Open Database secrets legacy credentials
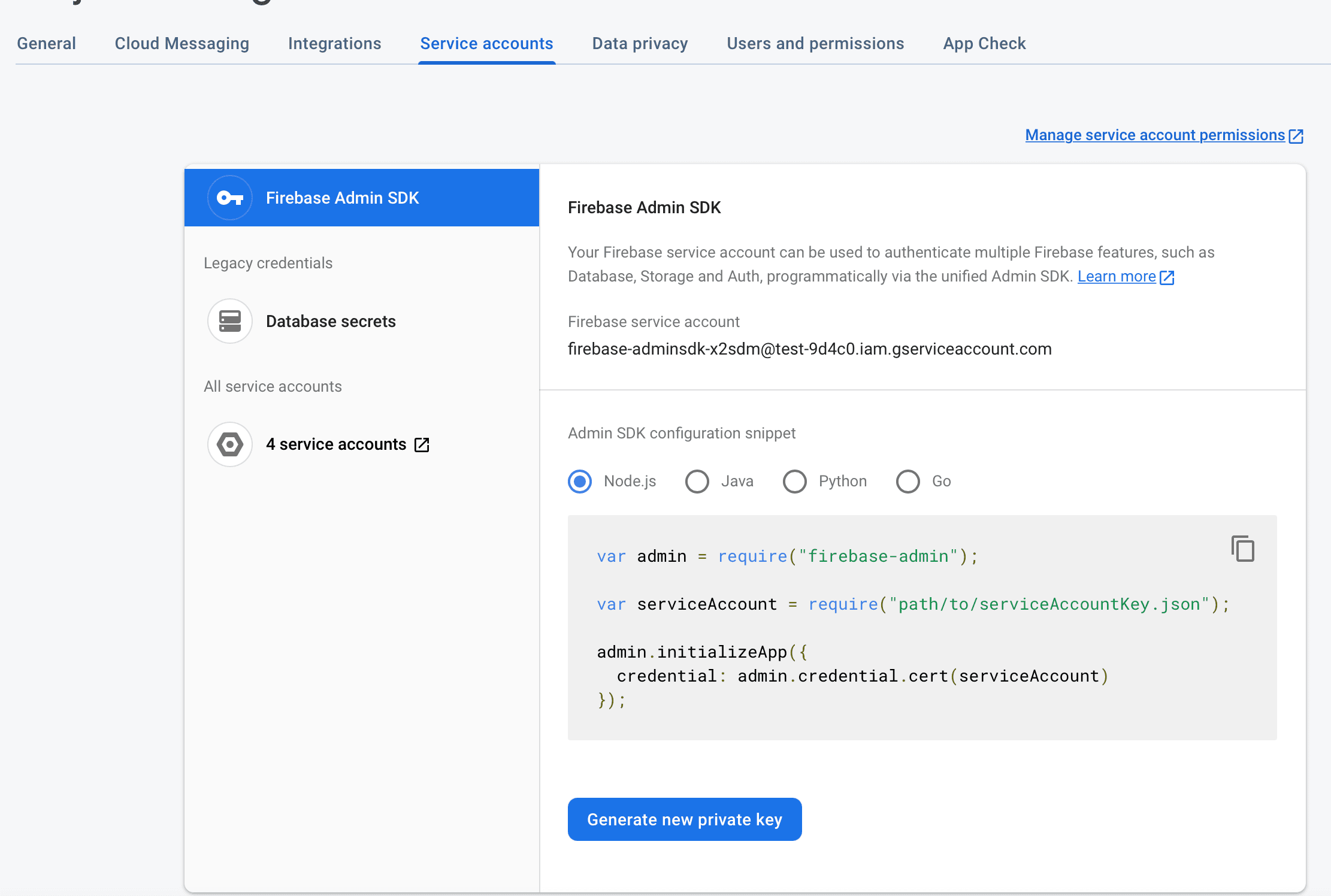Viewport: 1331px width, 896px height. click(x=331, y=322)
